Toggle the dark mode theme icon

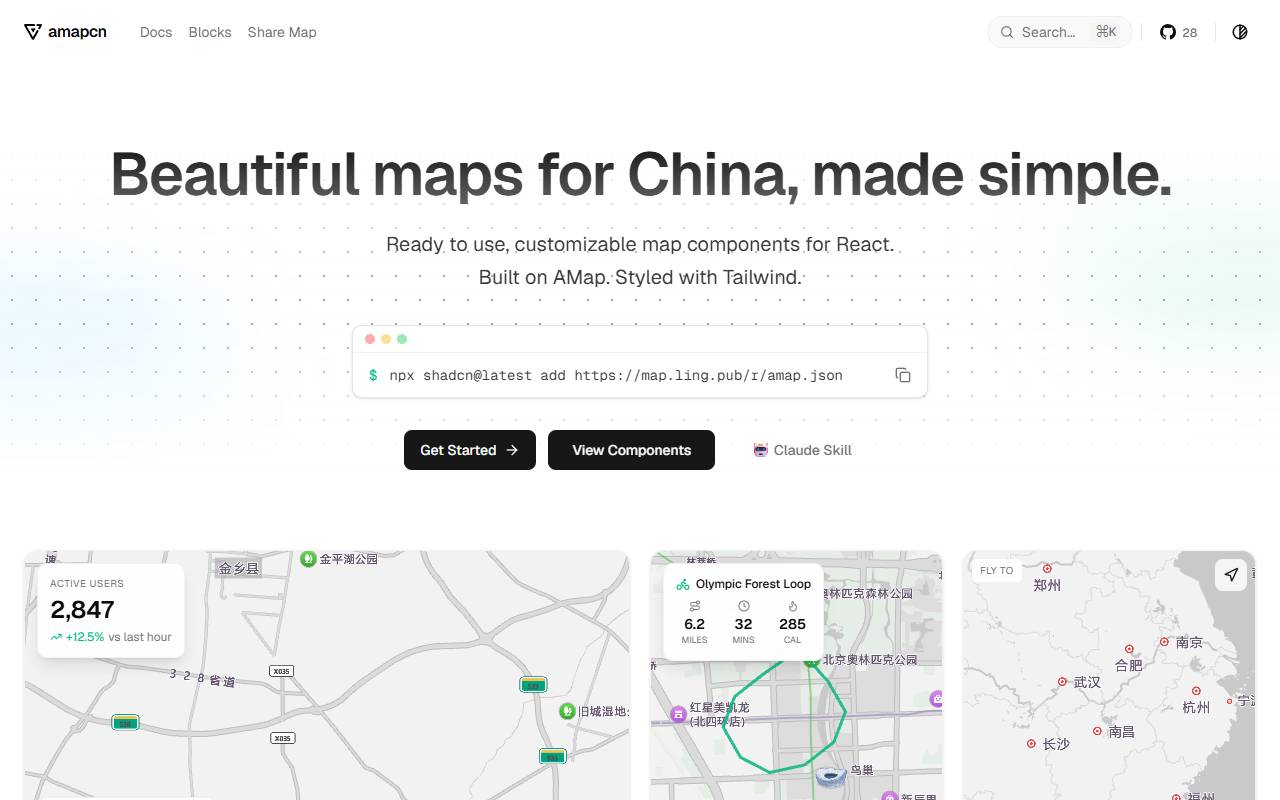(1240, 32)
